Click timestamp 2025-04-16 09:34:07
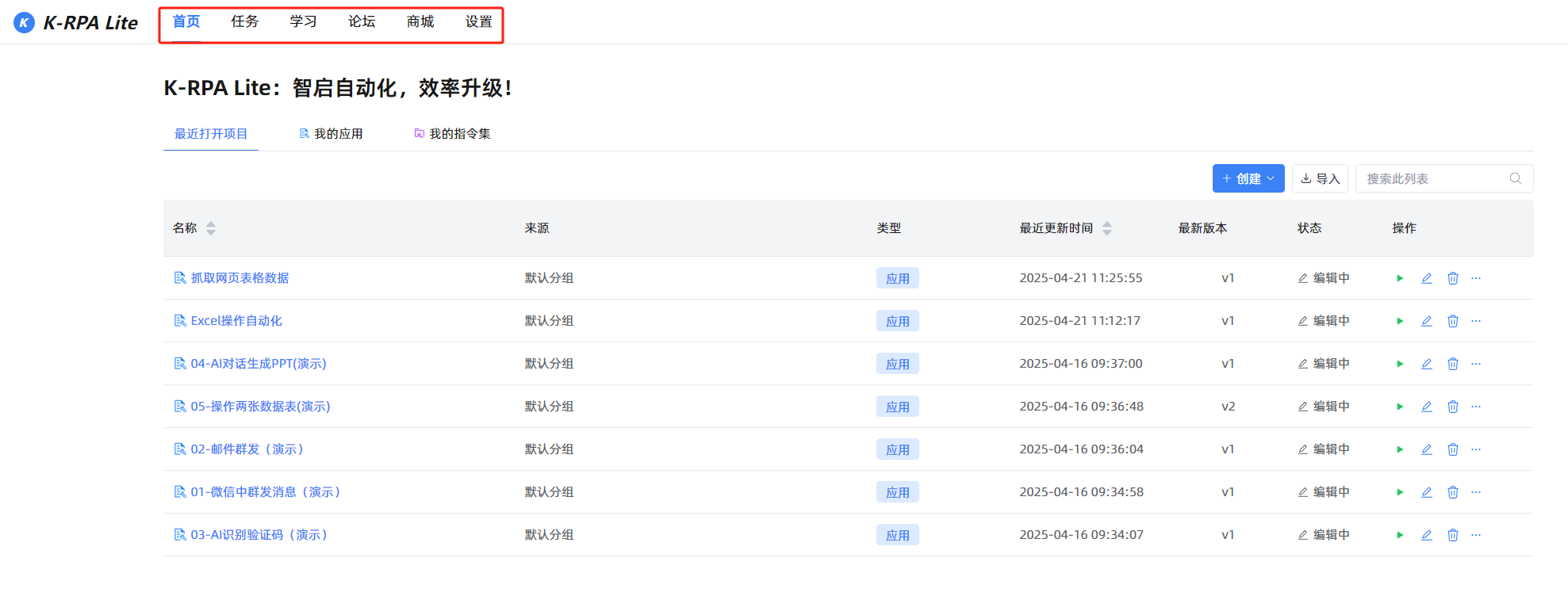 [x=1081, y=535]
